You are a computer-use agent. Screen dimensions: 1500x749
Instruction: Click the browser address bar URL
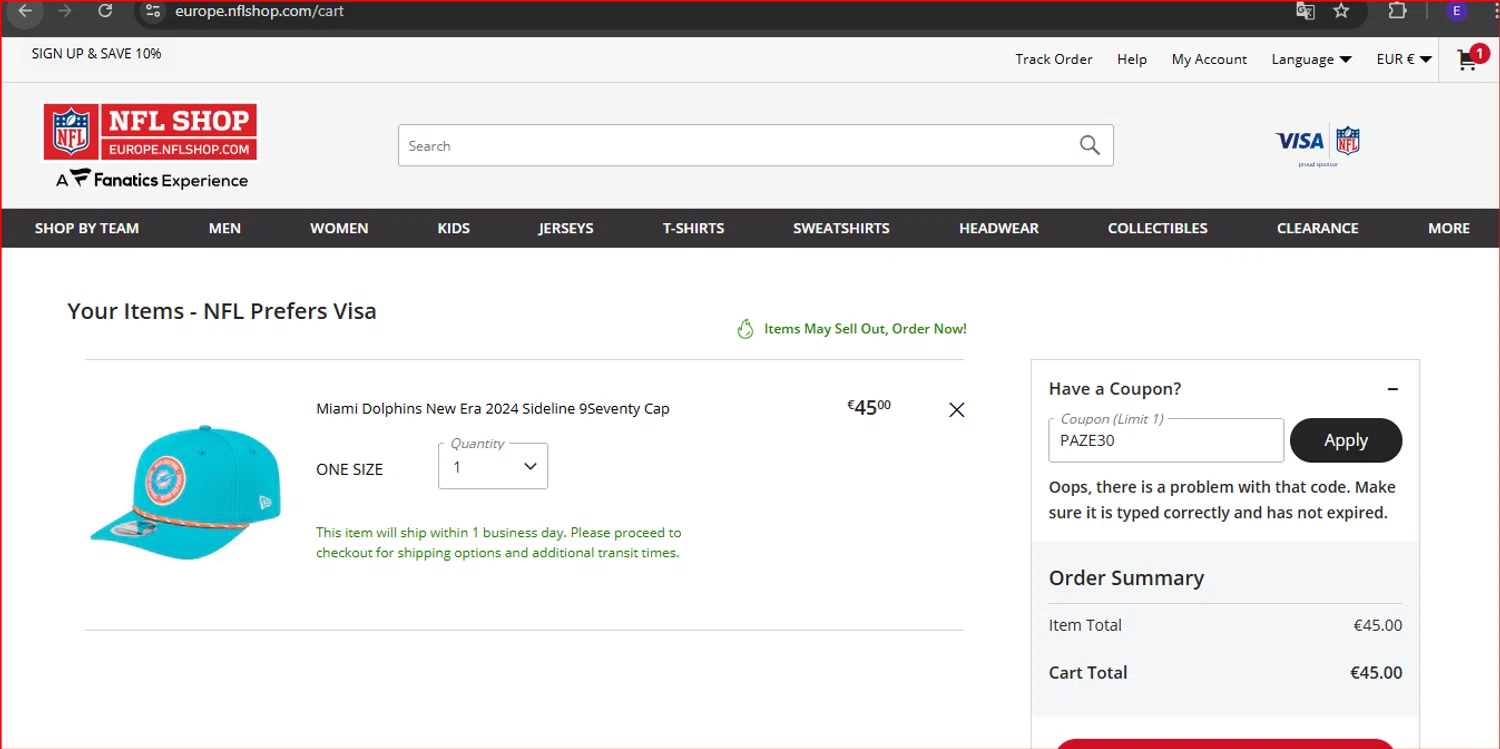pyautogui.click(x=259, y=11)
